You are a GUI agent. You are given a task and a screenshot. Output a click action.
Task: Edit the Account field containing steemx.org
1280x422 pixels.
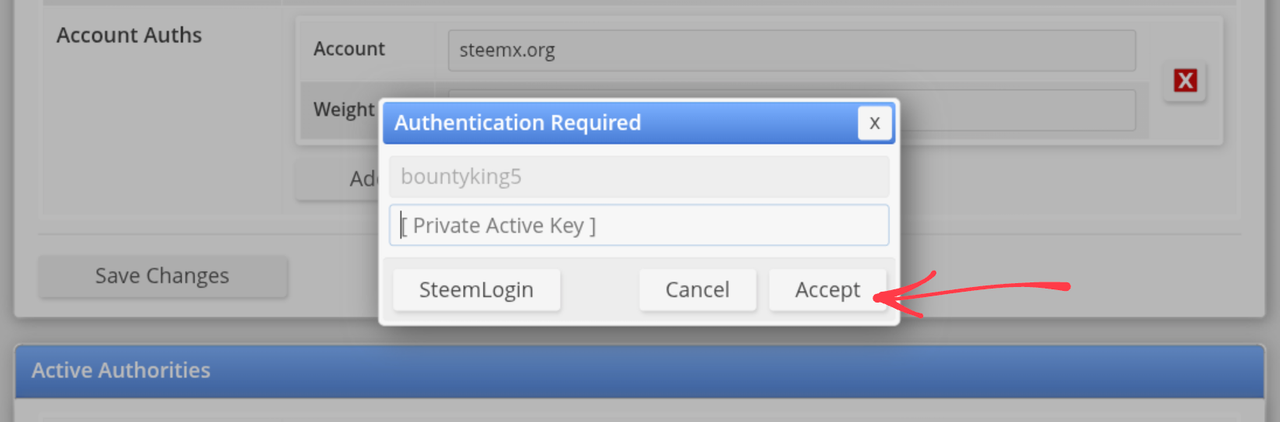click(792, 50)
